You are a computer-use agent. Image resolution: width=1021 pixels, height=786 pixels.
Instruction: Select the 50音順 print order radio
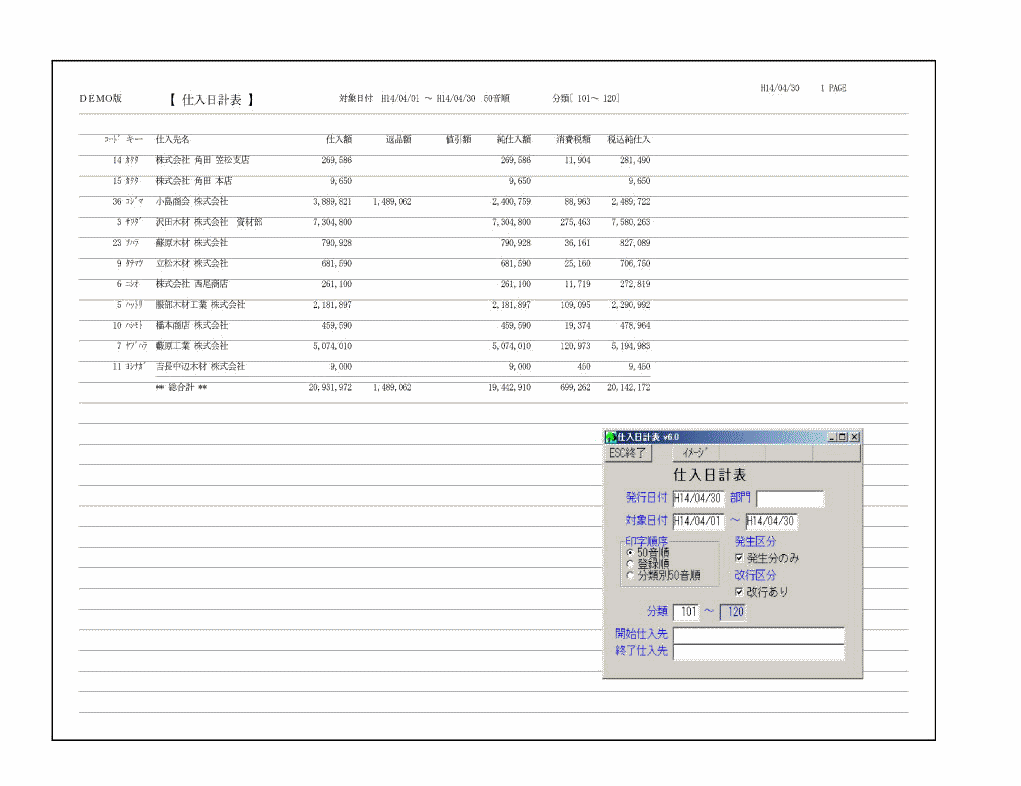[x=630, y=552]
